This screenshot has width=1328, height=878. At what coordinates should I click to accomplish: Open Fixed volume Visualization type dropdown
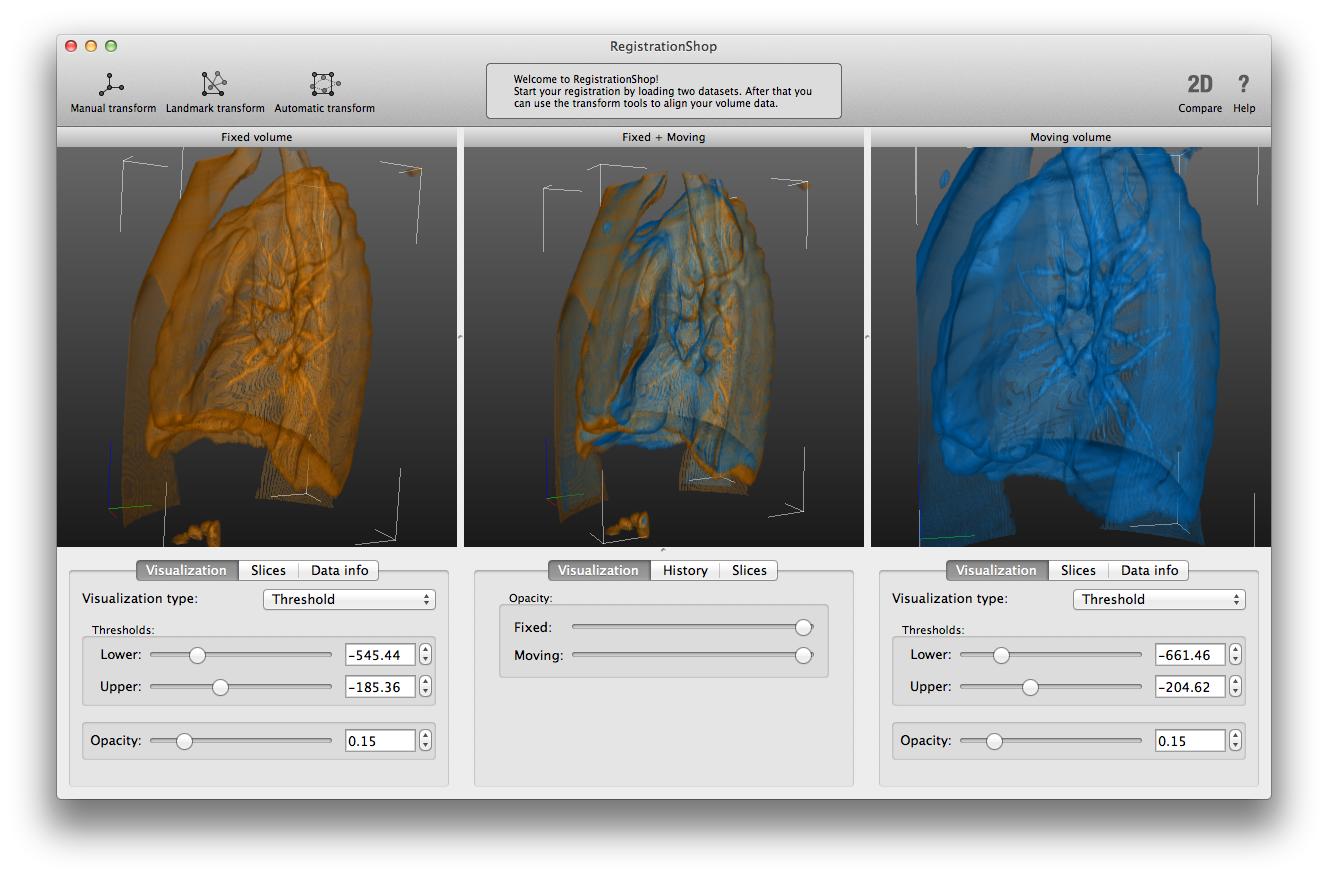tap(349, 600)
